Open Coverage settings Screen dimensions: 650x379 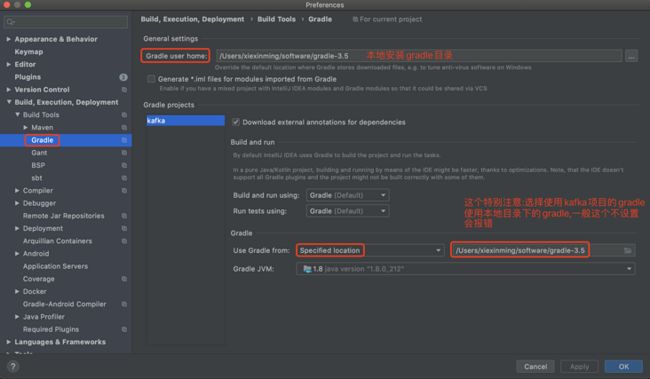tap(39, 279)
